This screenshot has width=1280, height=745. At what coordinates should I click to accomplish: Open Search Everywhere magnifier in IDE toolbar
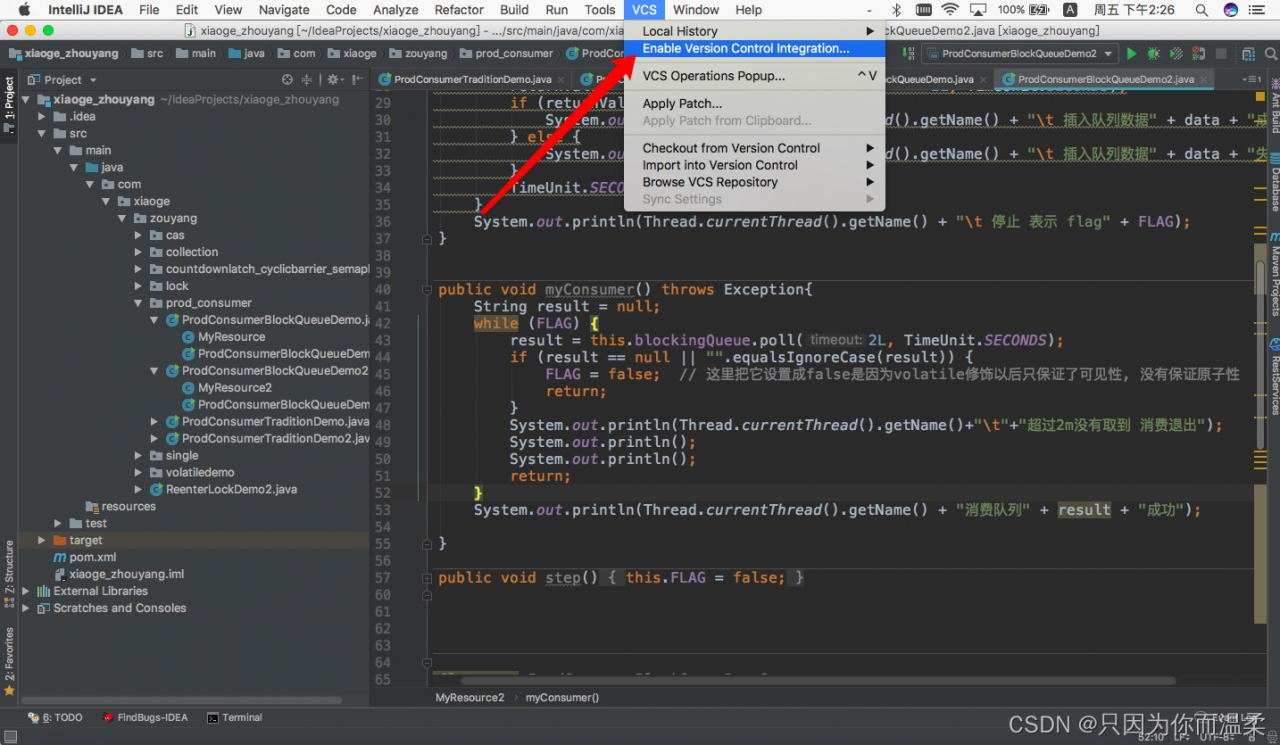click(x=1269, y=53)
